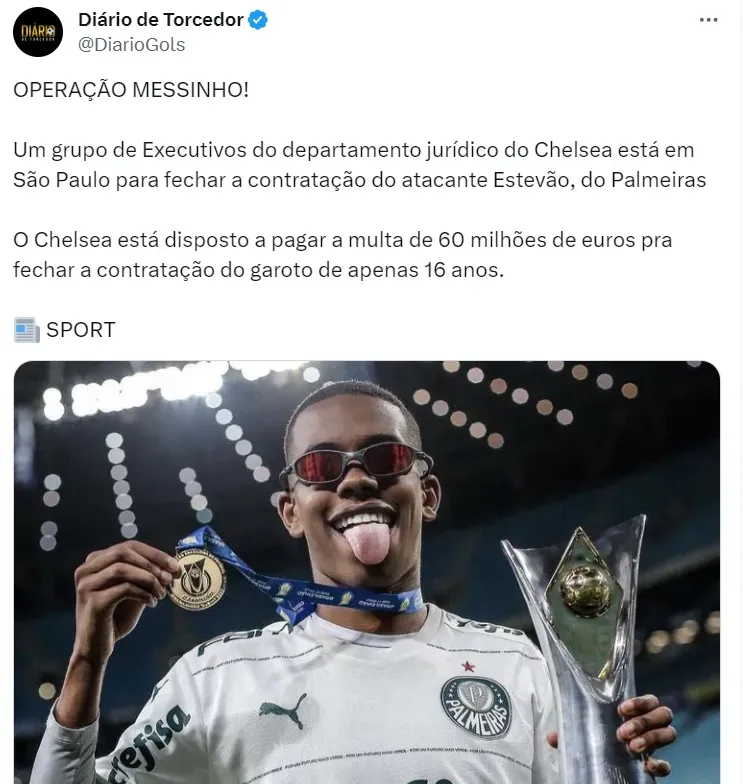Click the Palmeiras crest on the jersey
Screen dimensions: 743x784
click(476, 707)
